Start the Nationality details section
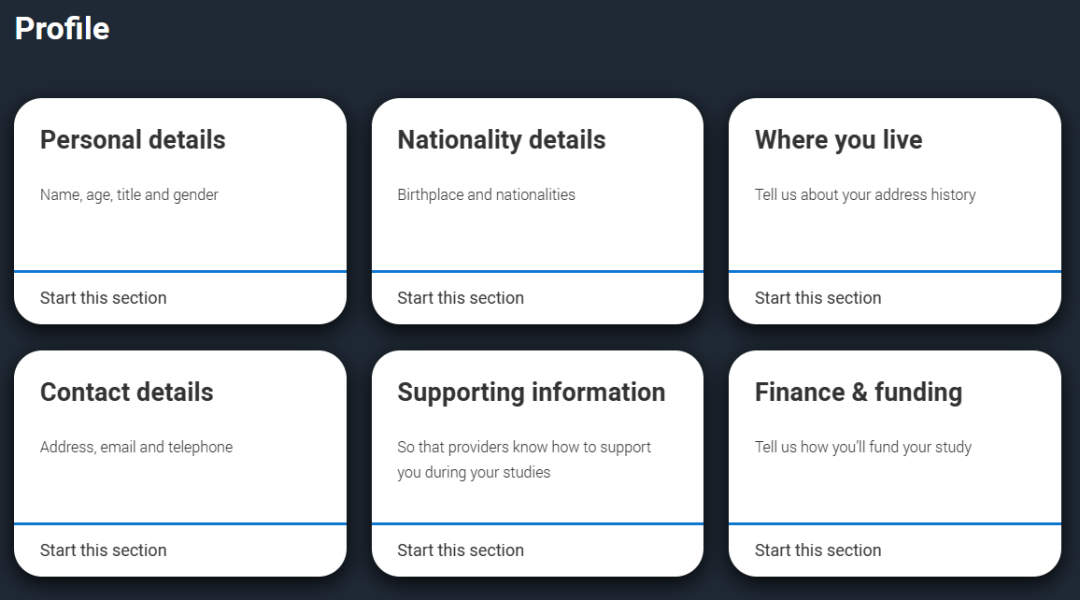Screen dimensions: 1080x600 coord(460,298)
